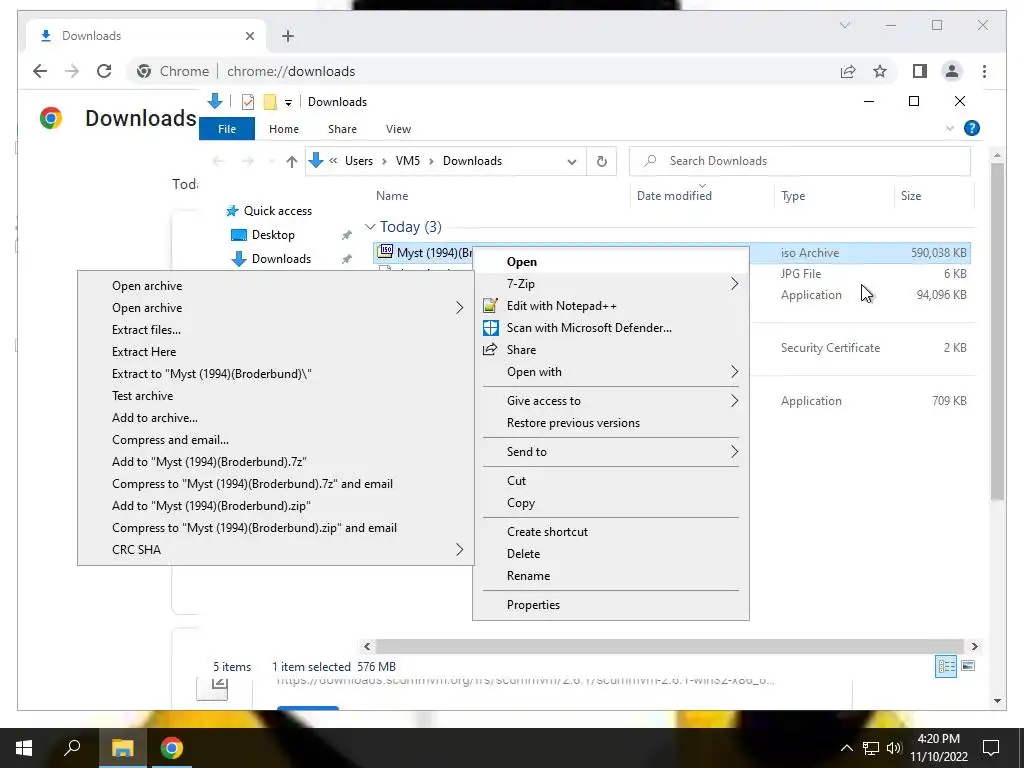
Task: Open Customize Quick Access Toolbar dropdown
Action: pos(288,103)
